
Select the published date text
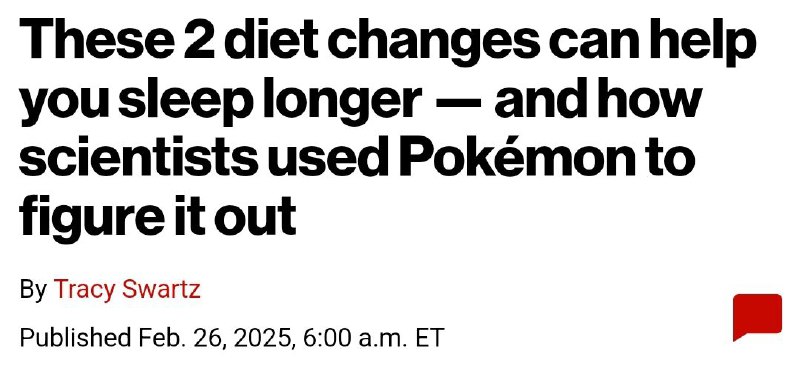pos(232,338)
